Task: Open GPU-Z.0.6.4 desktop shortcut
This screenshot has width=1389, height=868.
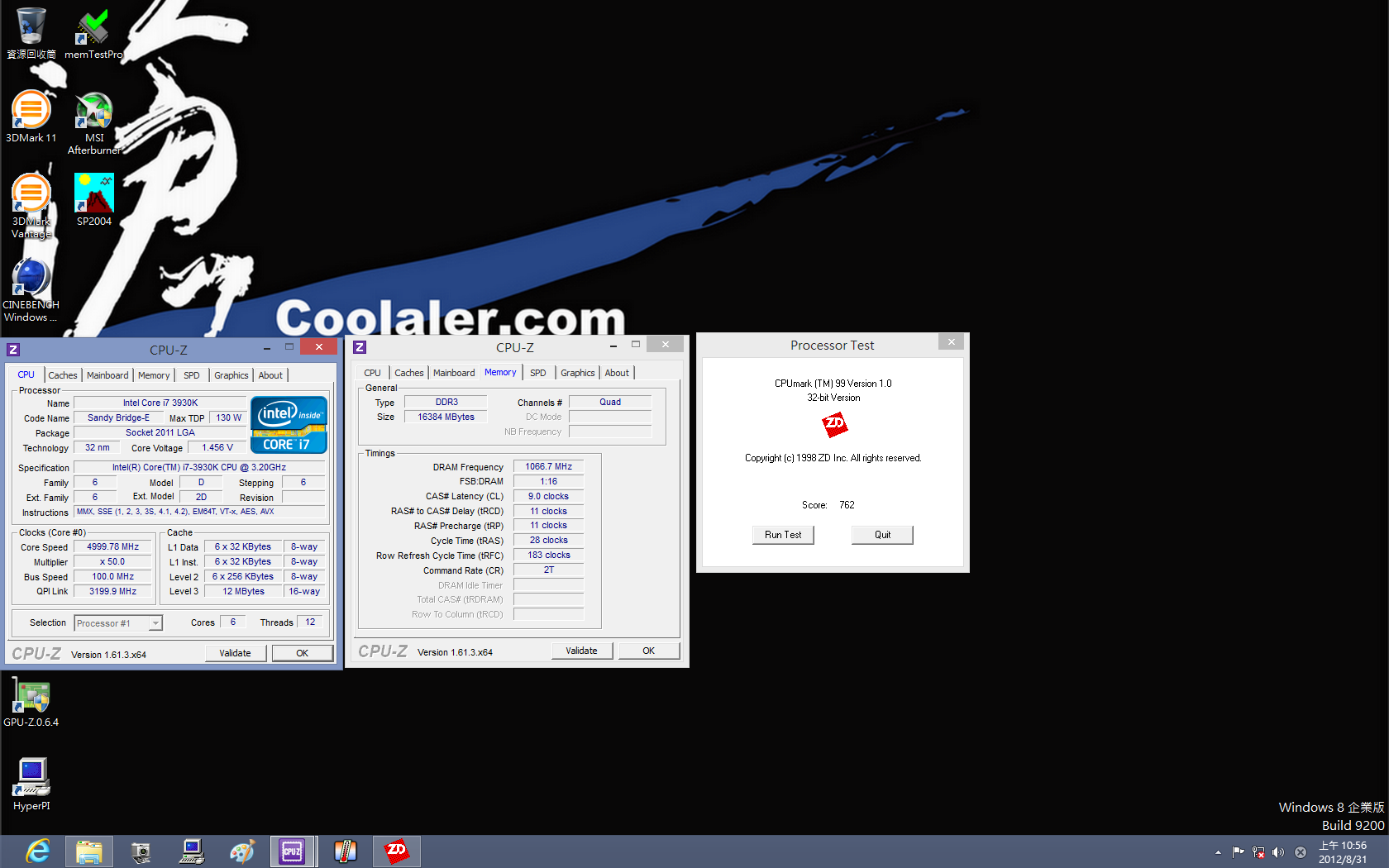Action: coord(31,703)
